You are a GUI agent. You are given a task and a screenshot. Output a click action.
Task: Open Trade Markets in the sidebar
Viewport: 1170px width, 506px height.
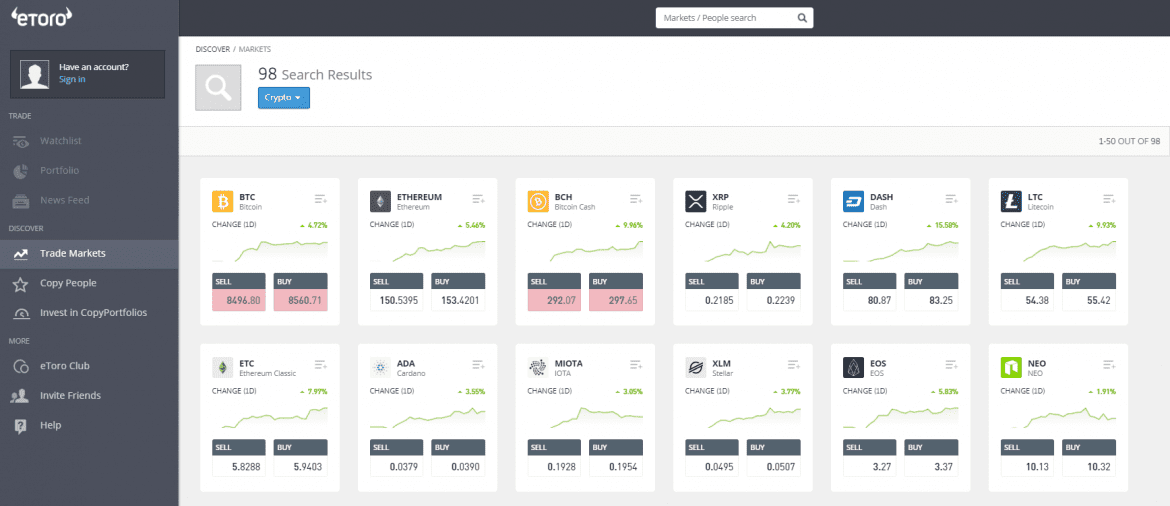pyautogui.click(x=72, y=254)
